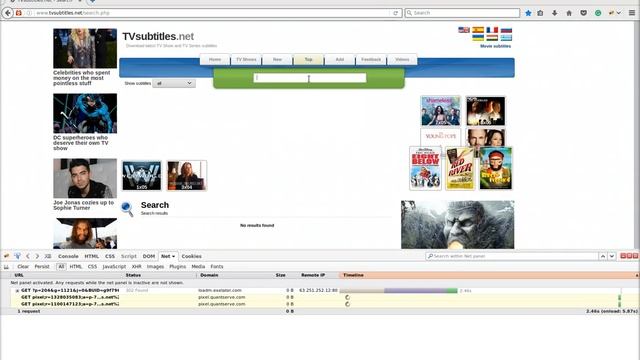
Task: Open the bookmarks list icon
Action: coord(540,13)
